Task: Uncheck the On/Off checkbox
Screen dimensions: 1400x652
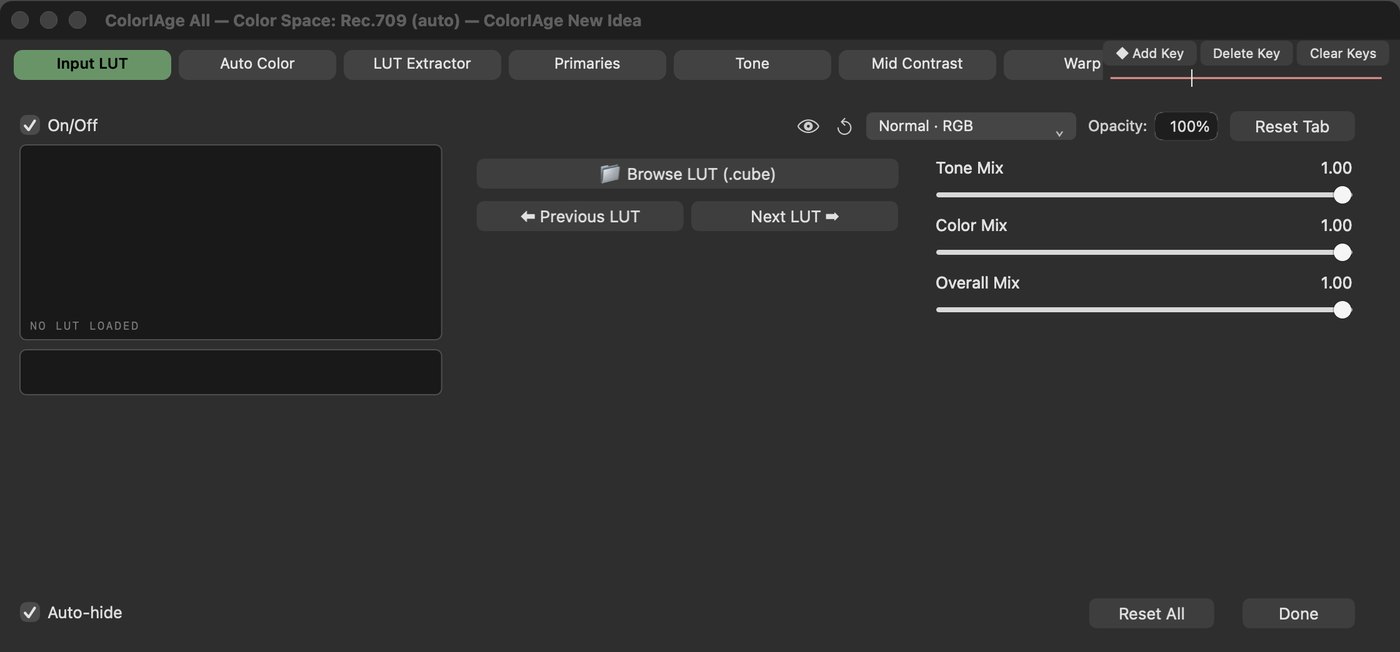Action: 30,125
